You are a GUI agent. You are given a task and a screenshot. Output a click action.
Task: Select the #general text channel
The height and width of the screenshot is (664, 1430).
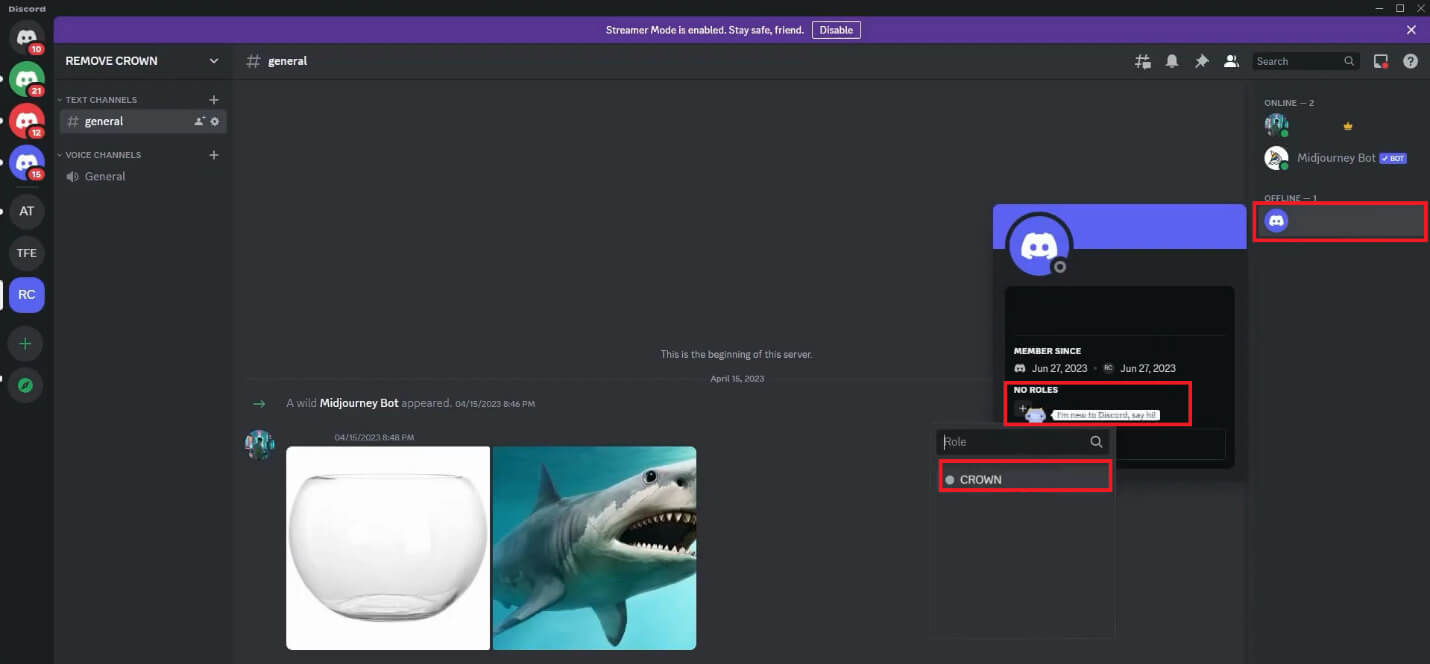click(x=144, y=121)
